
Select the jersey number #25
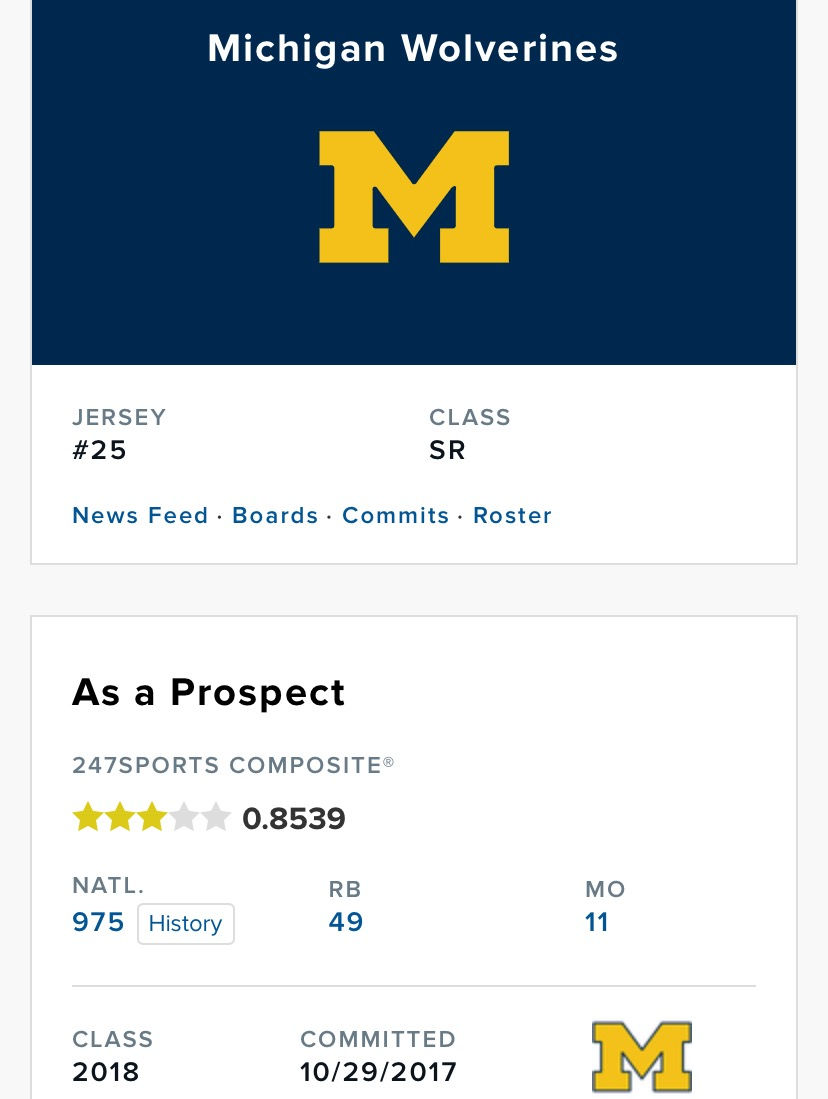pyautogui.click(x=100, y=449)
